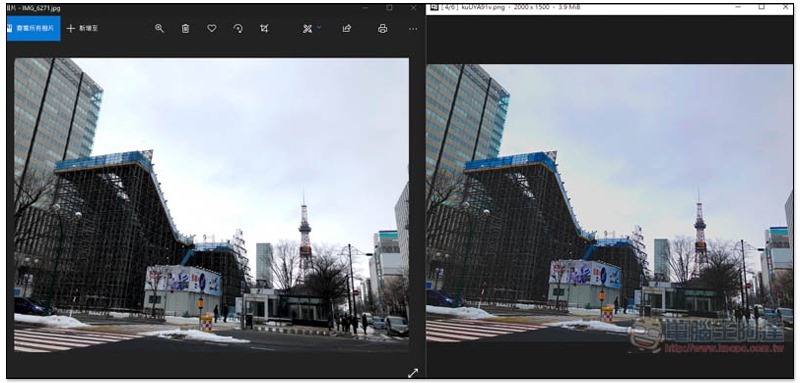Click the blue See all photos button

(x=33, y=29)
